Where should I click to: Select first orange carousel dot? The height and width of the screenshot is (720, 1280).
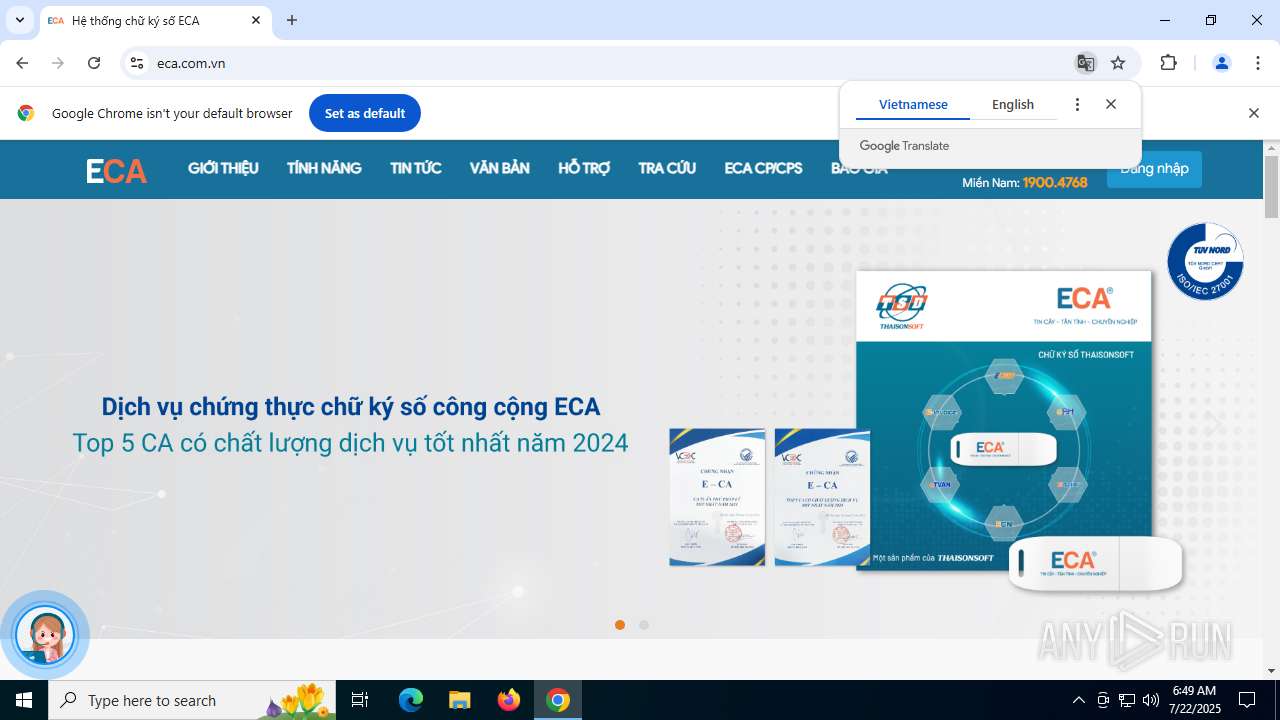620,625
